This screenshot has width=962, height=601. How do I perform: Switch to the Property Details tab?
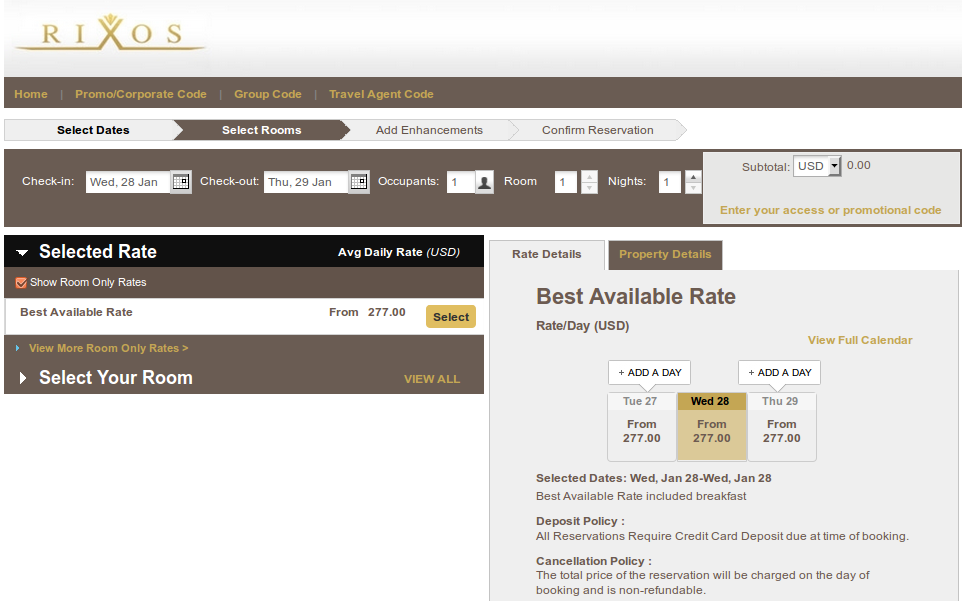coord(665,254)
